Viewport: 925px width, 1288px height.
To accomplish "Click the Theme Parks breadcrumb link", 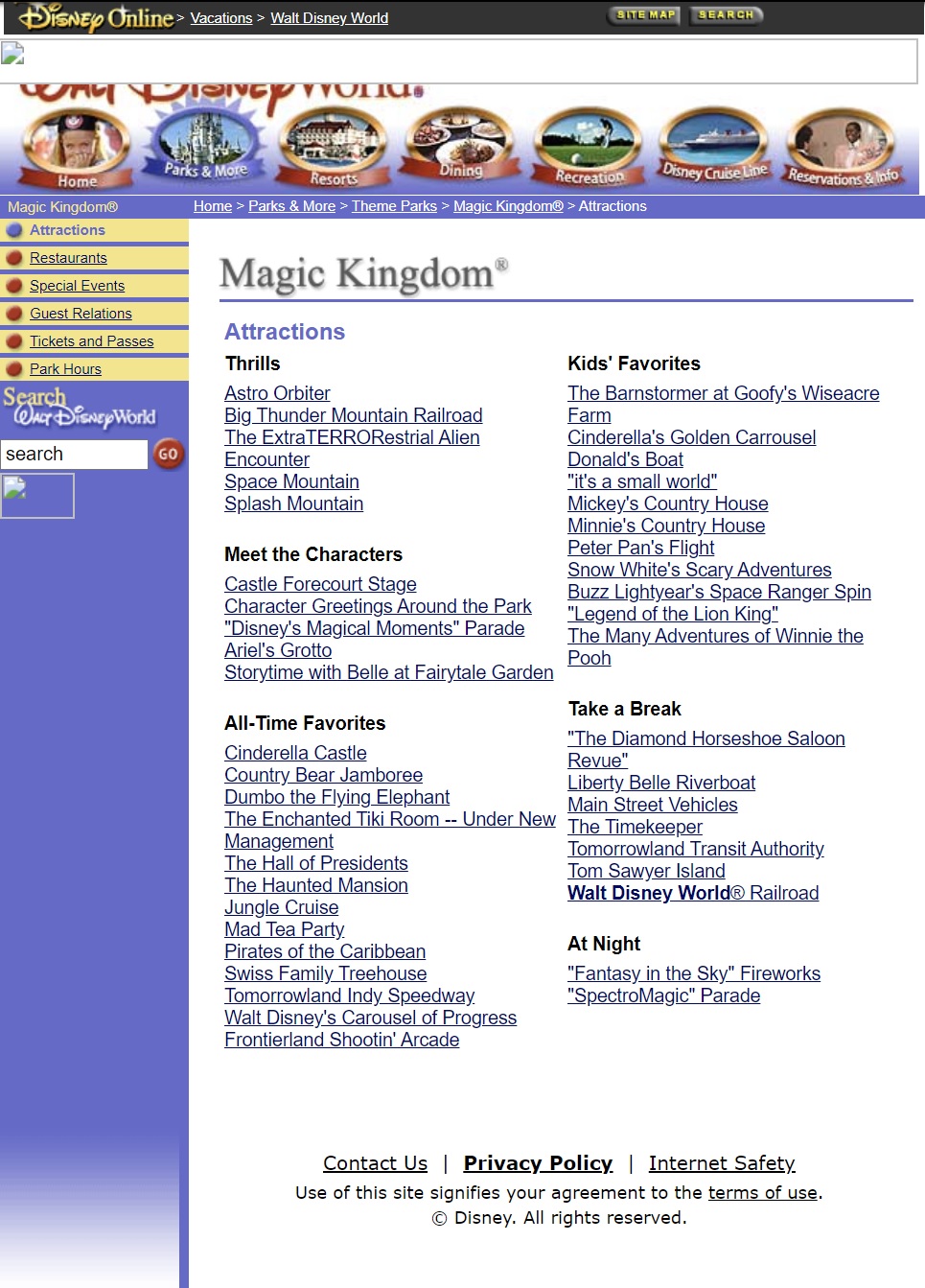I will [x=394, y=205].
